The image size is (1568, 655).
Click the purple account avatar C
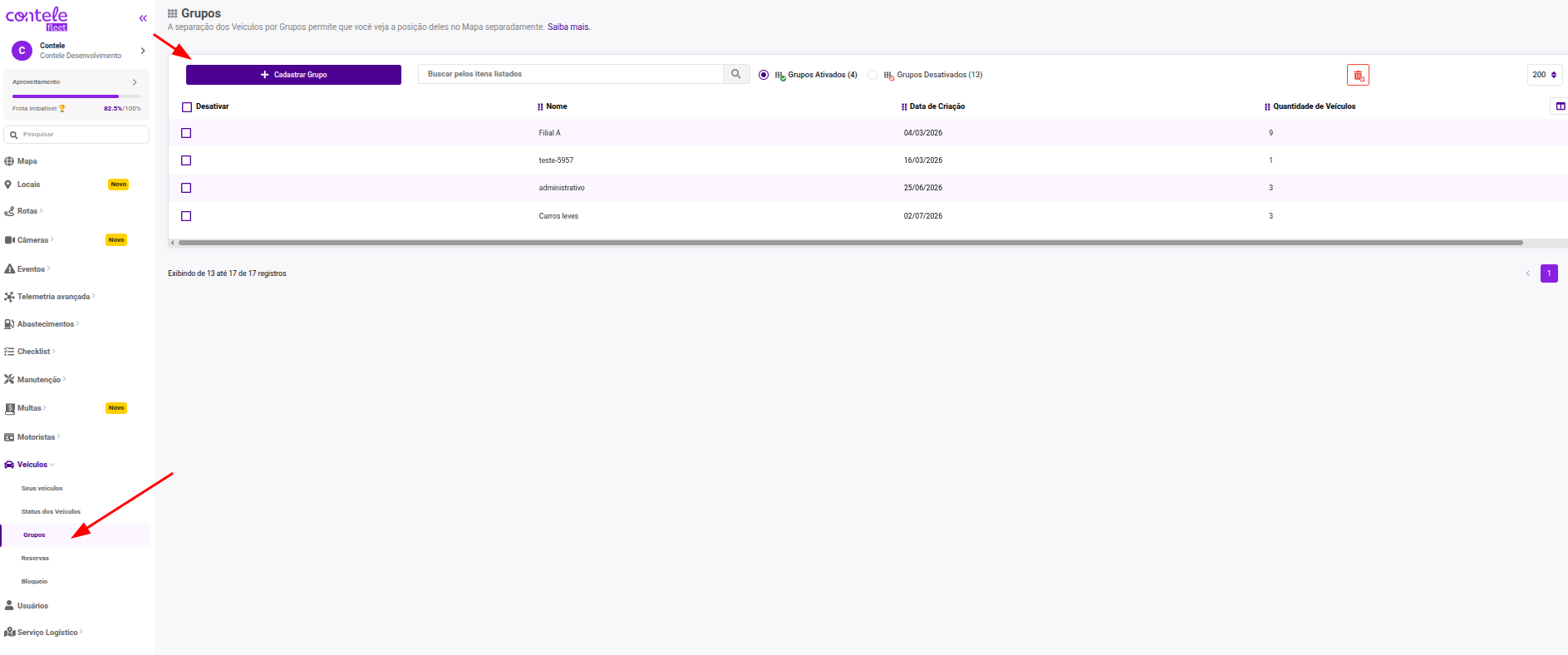22,51
